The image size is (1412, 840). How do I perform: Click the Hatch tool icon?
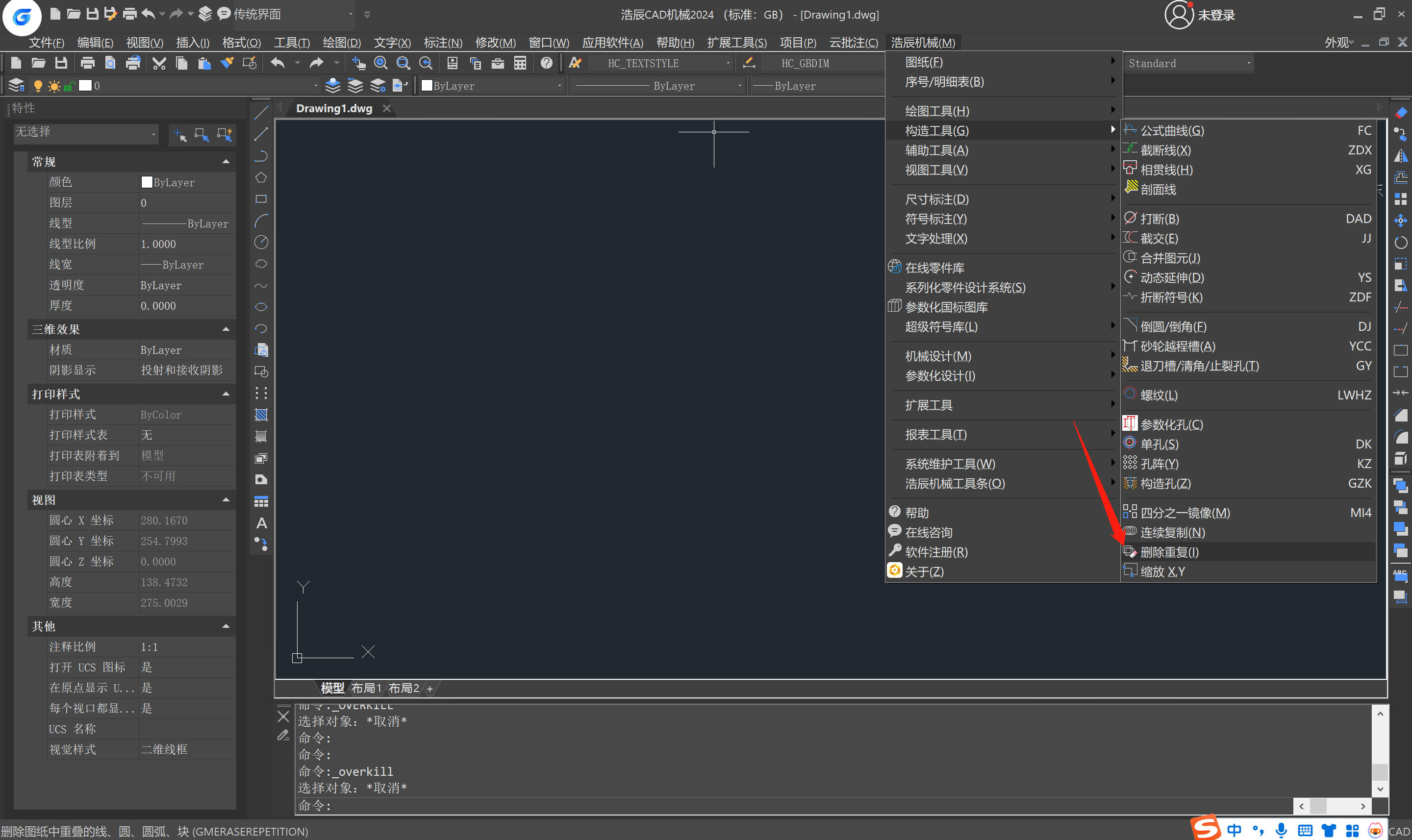(x=261, y=414)
